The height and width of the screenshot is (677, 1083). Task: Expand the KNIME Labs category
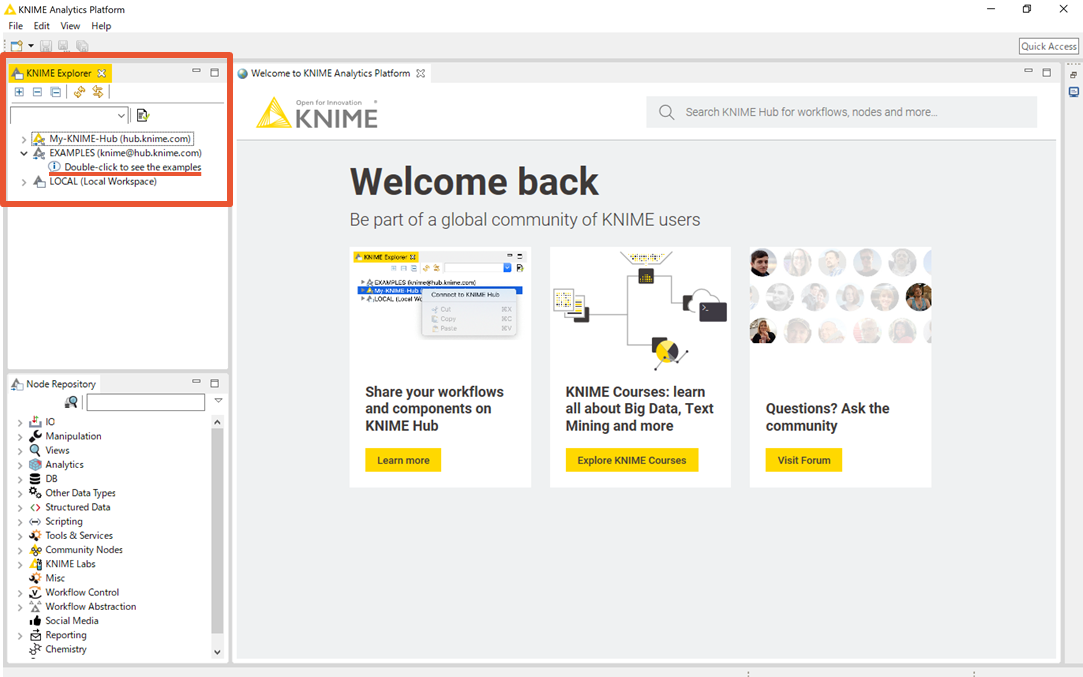click(x=20, y=564)
